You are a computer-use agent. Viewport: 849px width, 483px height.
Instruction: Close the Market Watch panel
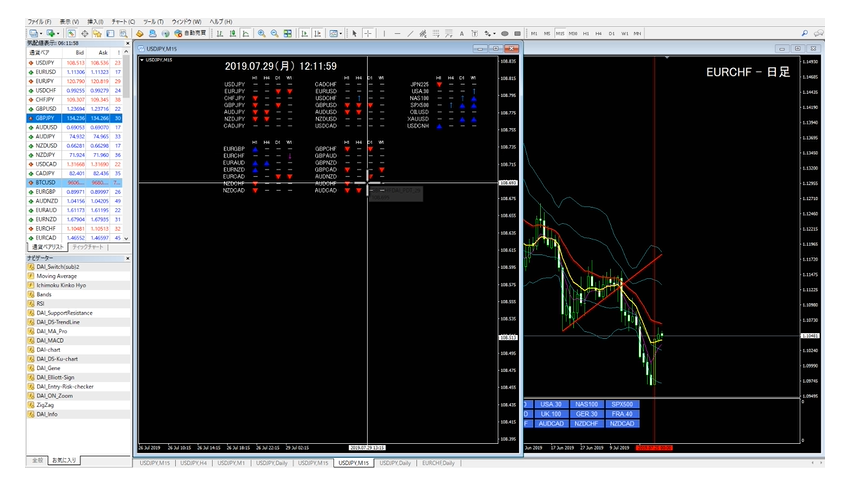[x=128, y=43]
